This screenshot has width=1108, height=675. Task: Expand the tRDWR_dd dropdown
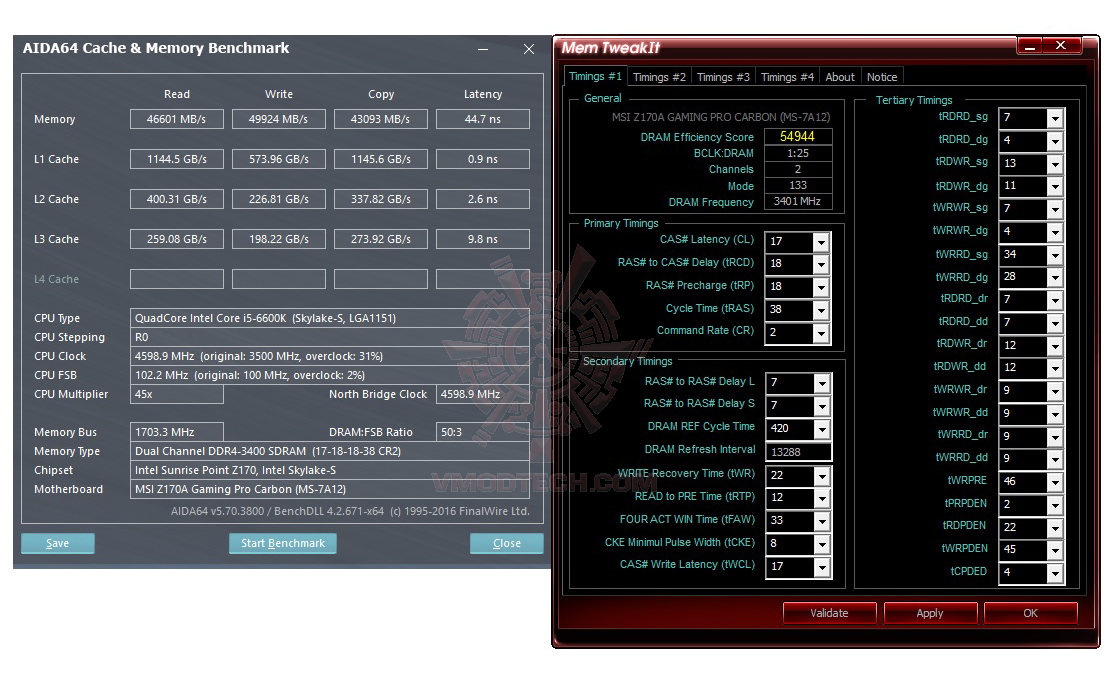click(1055, 368)
